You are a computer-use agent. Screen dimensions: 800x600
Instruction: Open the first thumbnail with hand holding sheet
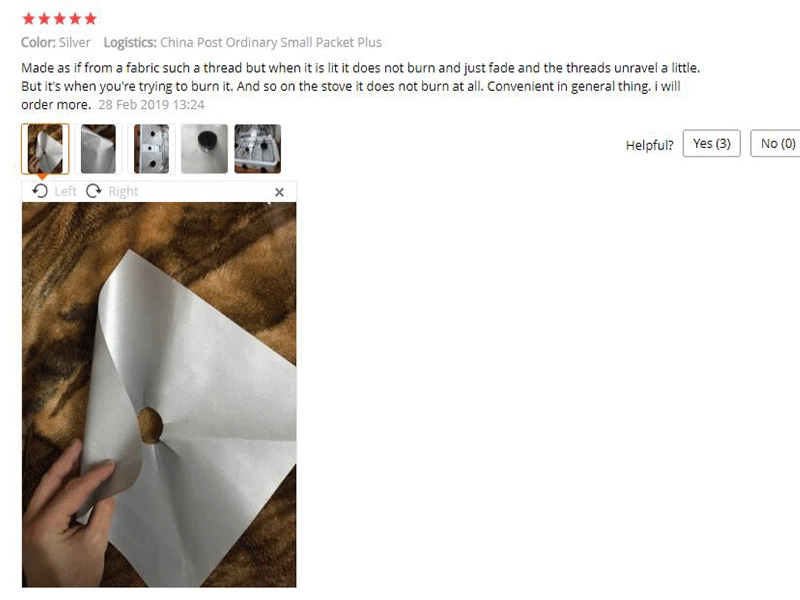[x=45, y=148]
